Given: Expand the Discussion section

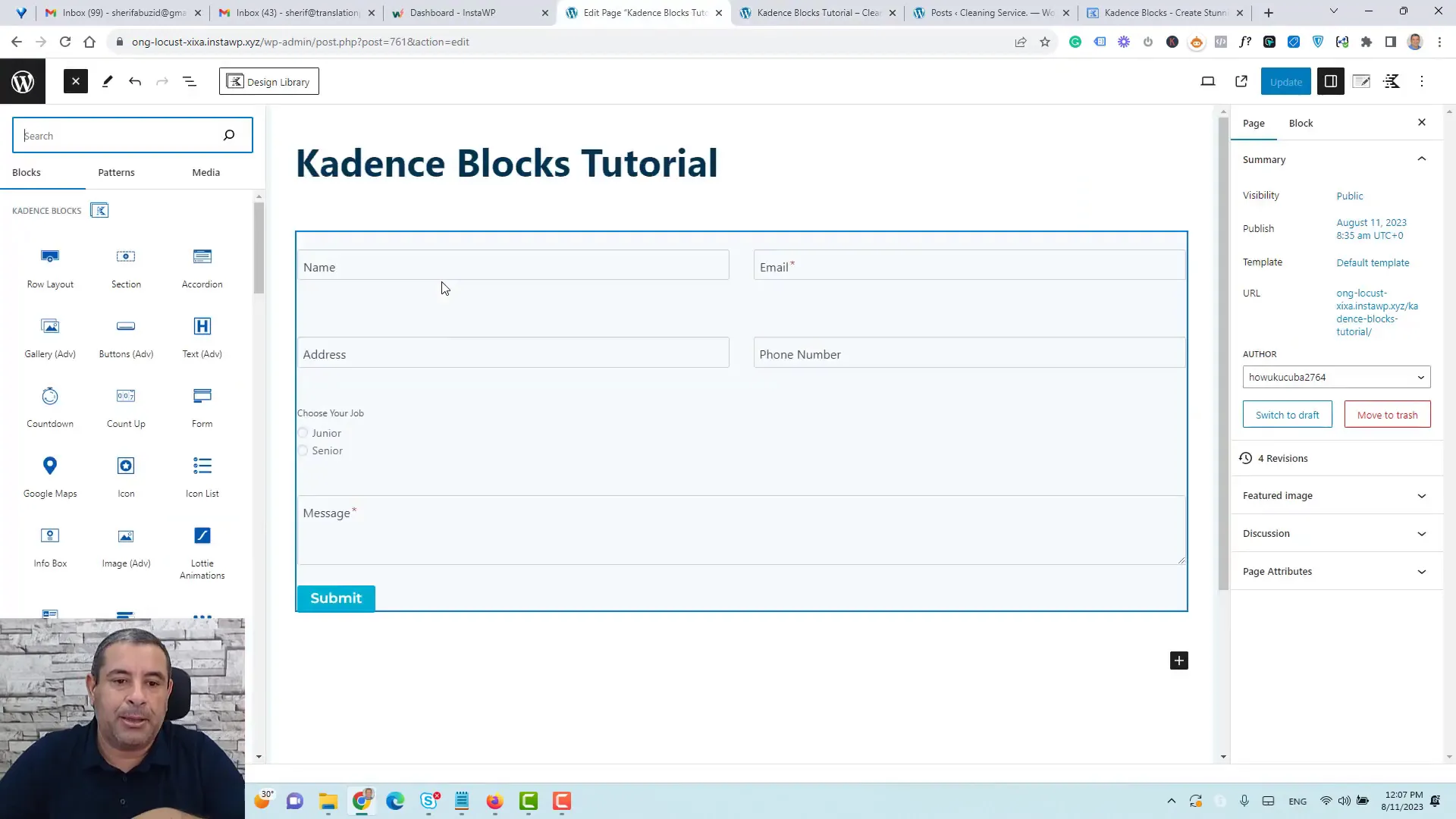Looking at the screenshot, I should click(1336, 533).
